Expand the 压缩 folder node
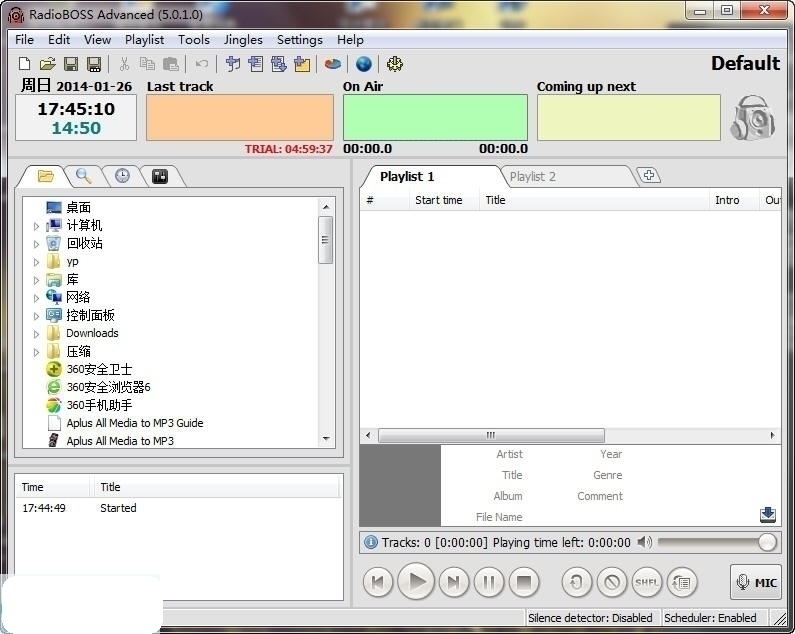Viewport: 795px width, 634px height. (37, 352)
